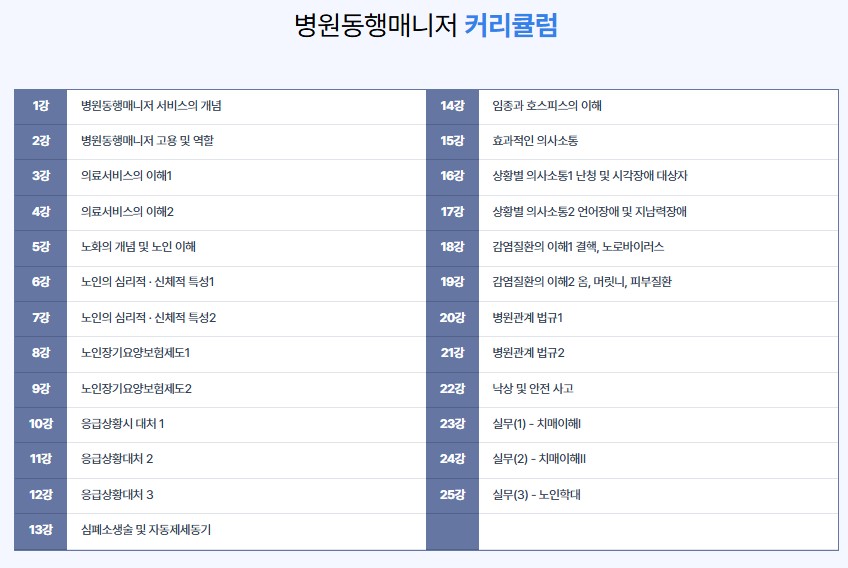Click 노인의 심리적 · 신체적 특성2 title

point(148,318)
